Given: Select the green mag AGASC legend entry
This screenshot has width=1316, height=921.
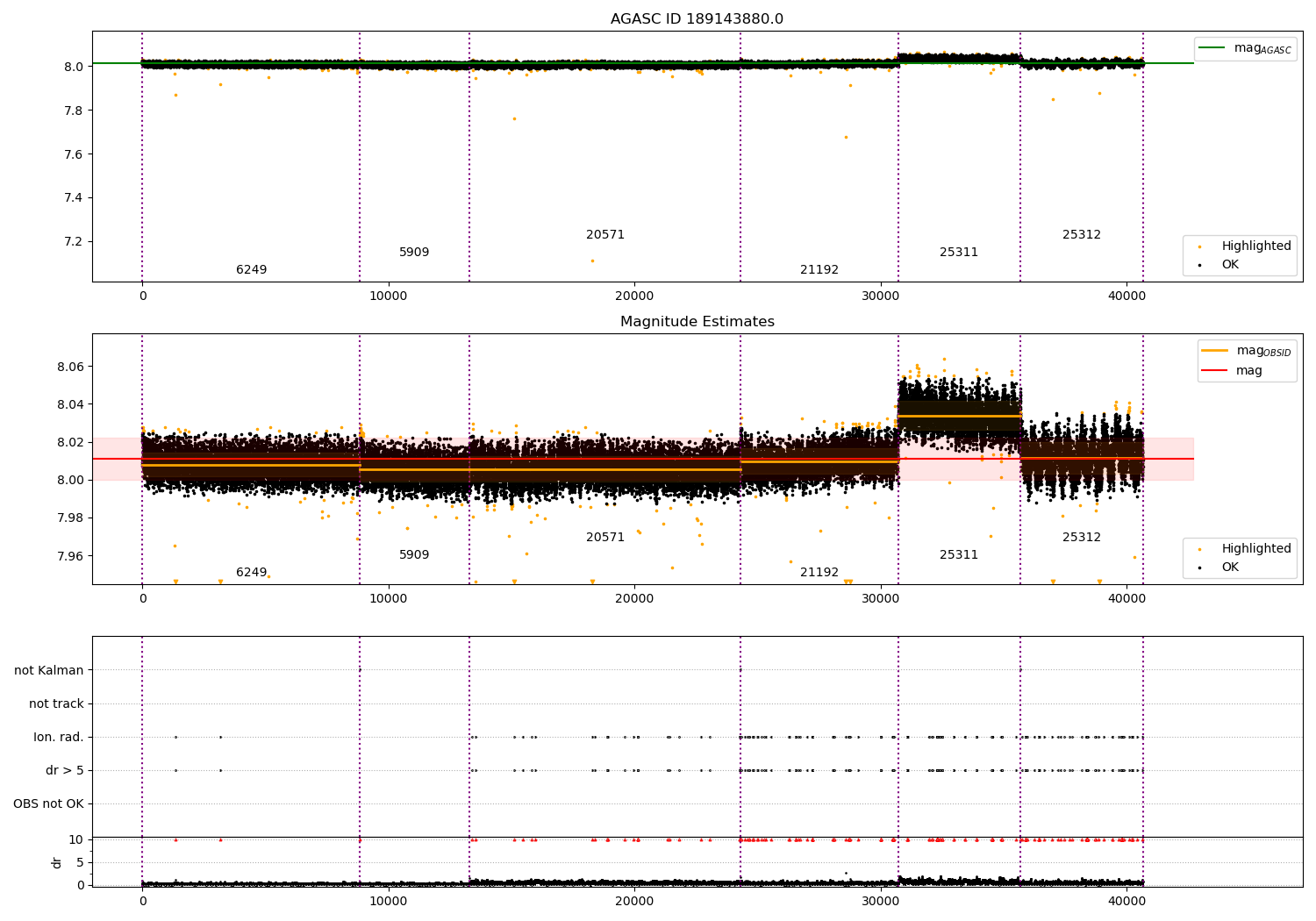Looking at the screenshot, I should point(1245,48).
